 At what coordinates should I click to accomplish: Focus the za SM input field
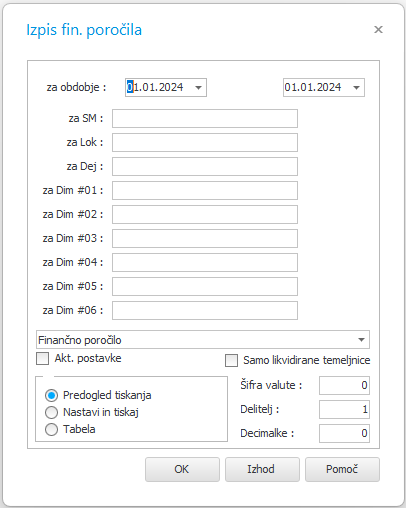pos(205,118)
